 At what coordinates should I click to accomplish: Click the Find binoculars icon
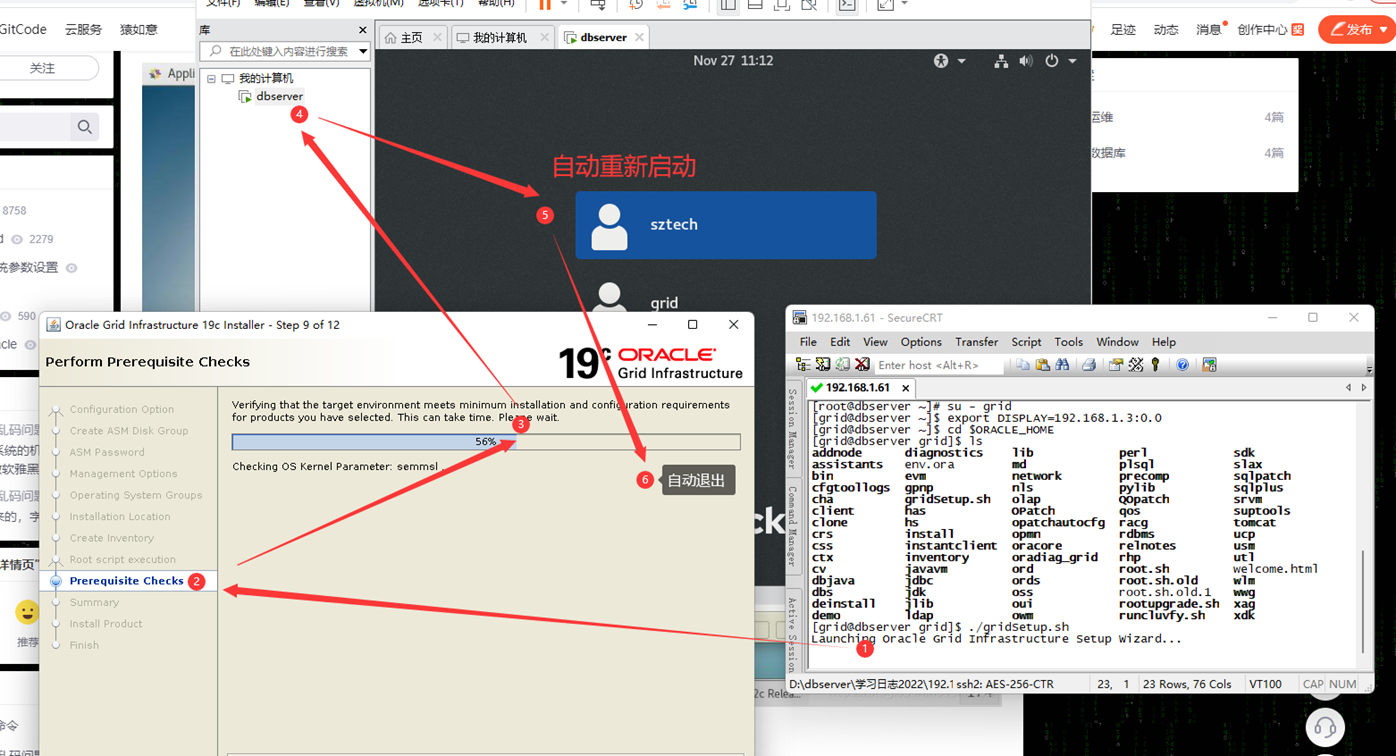pos(1062,365)
